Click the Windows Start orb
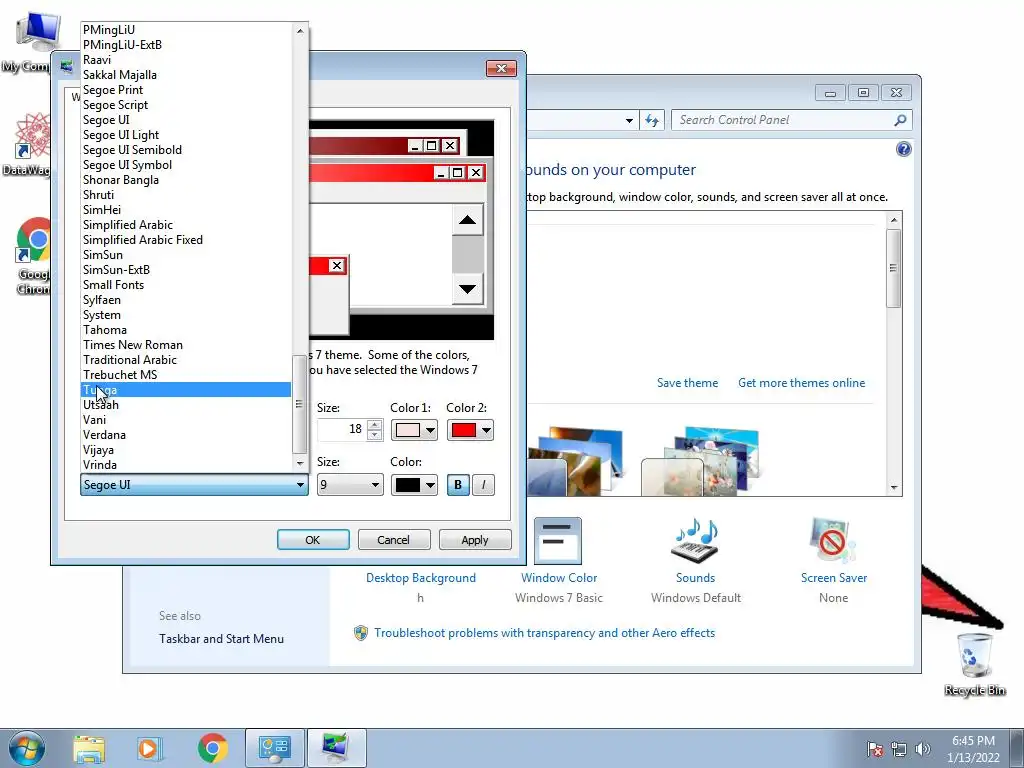The image size is (1024, 768). coord(27,748)
